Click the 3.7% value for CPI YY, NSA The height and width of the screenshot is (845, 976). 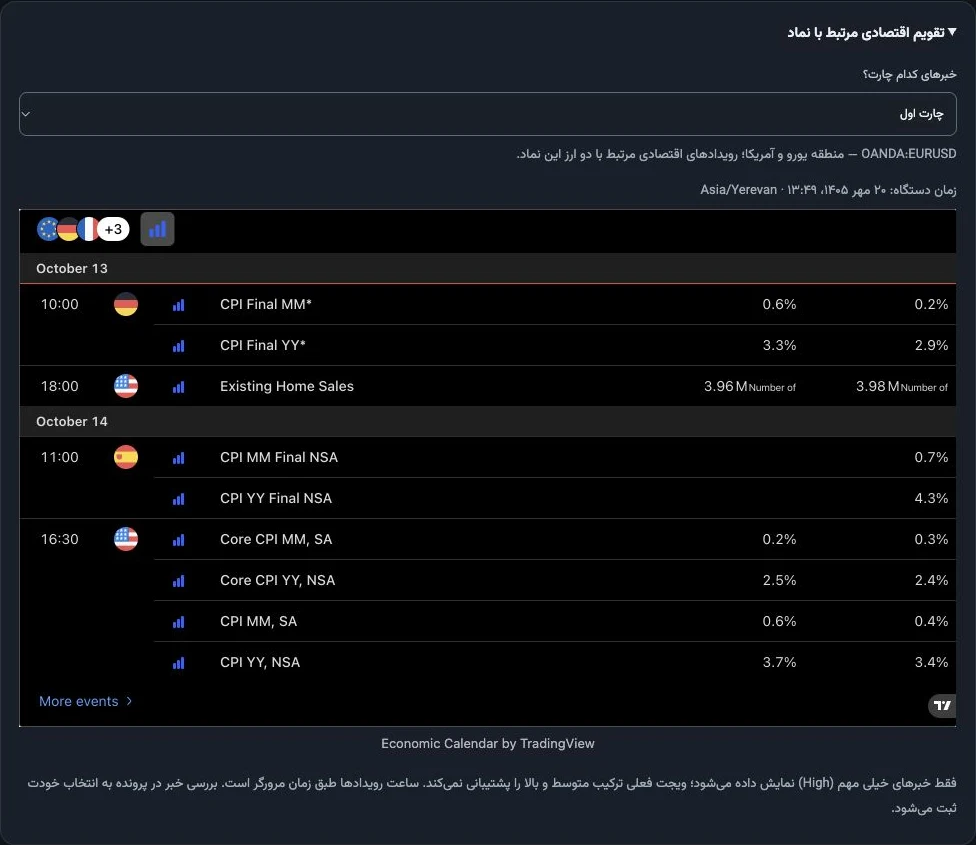(779, 663)
